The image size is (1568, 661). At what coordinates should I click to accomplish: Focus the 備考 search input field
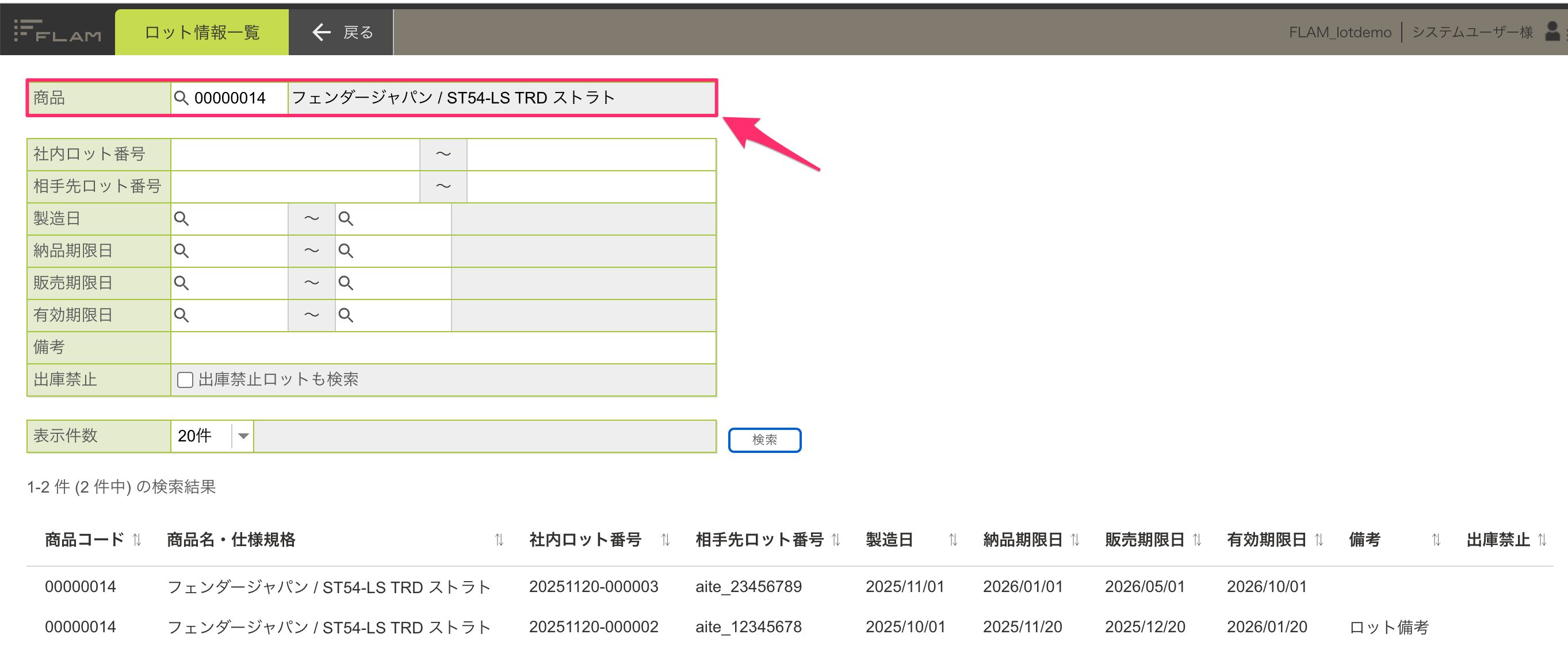click(443, 348)
